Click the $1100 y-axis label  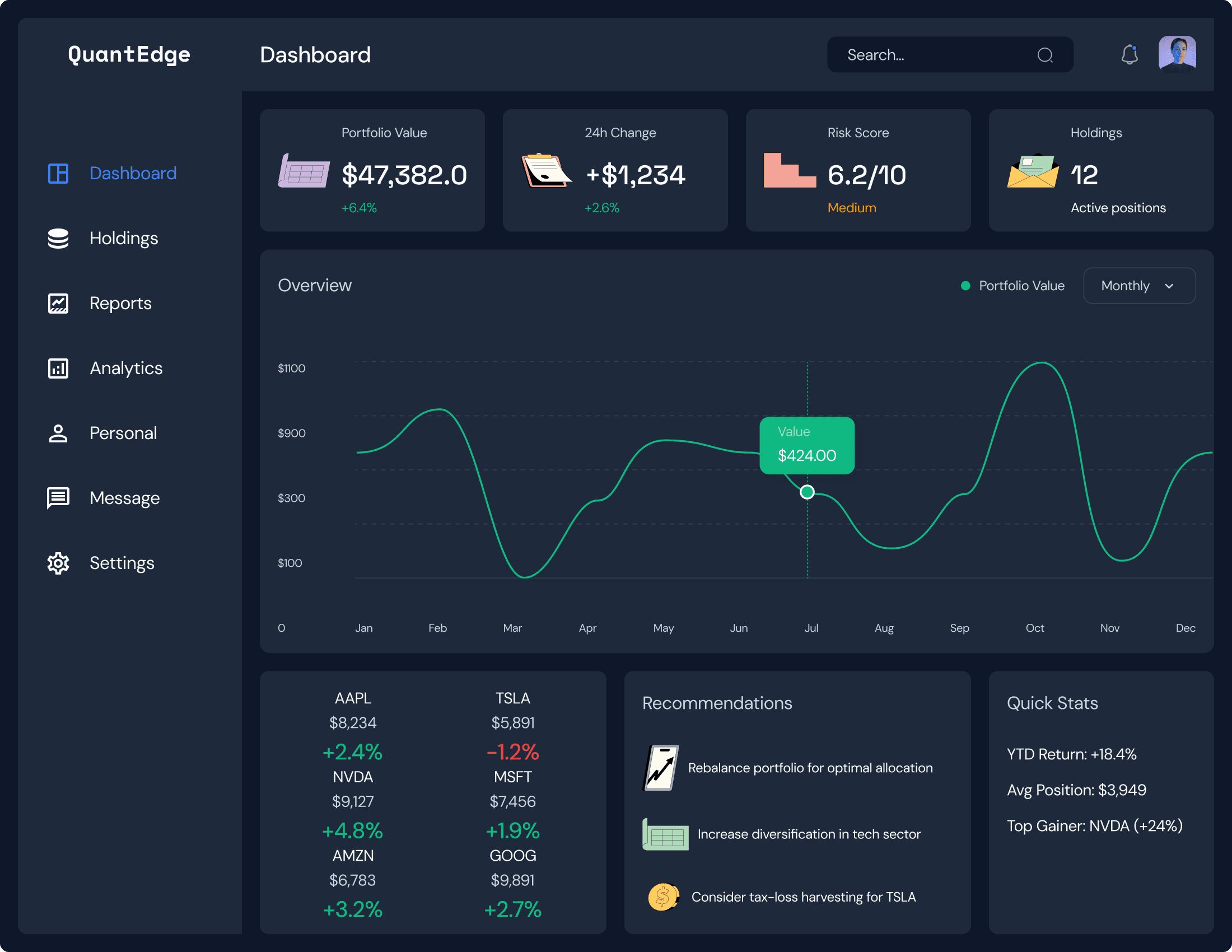click(291, 368)
